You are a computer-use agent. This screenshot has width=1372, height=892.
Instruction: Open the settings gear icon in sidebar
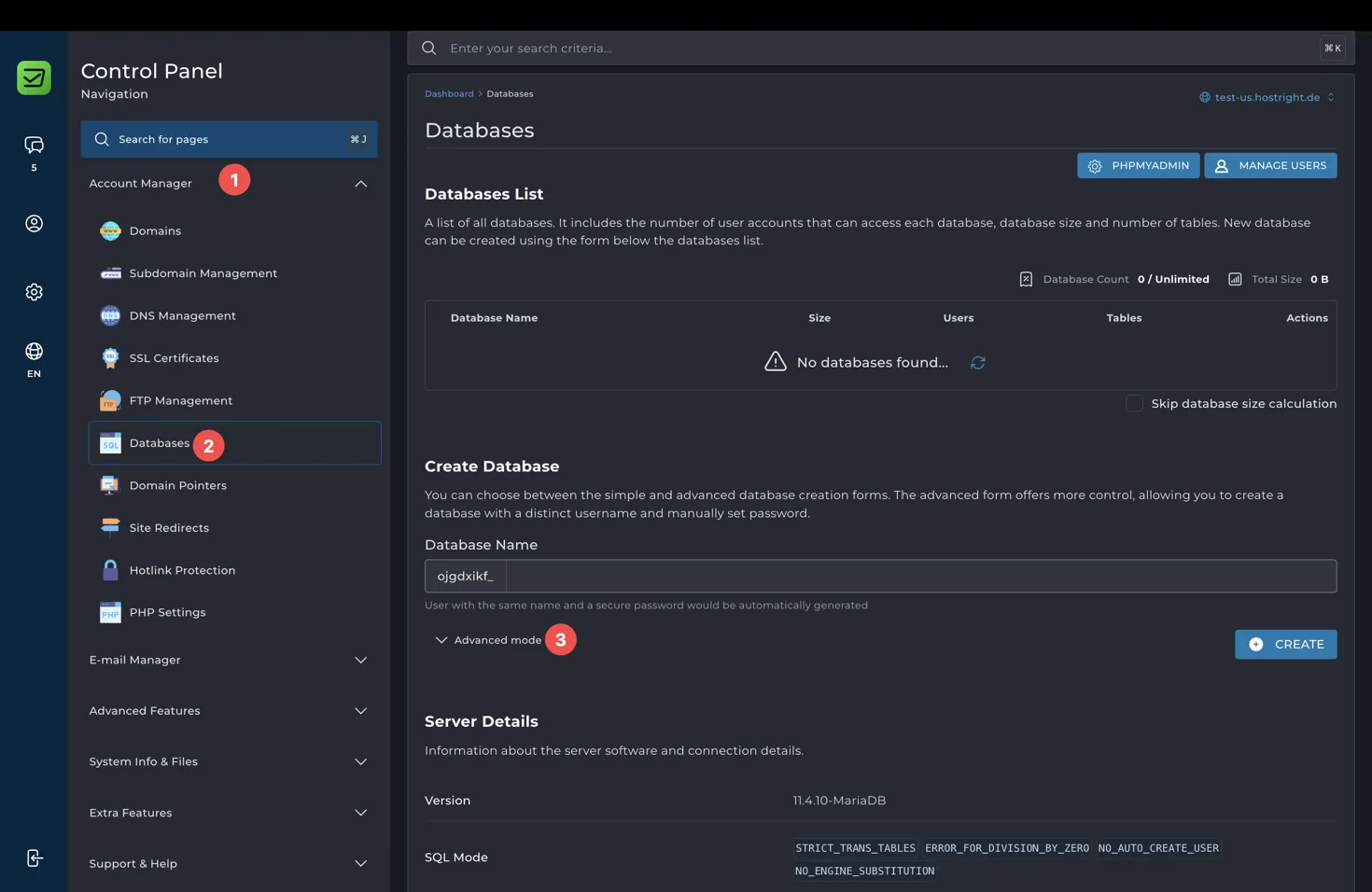coord(34,292)
